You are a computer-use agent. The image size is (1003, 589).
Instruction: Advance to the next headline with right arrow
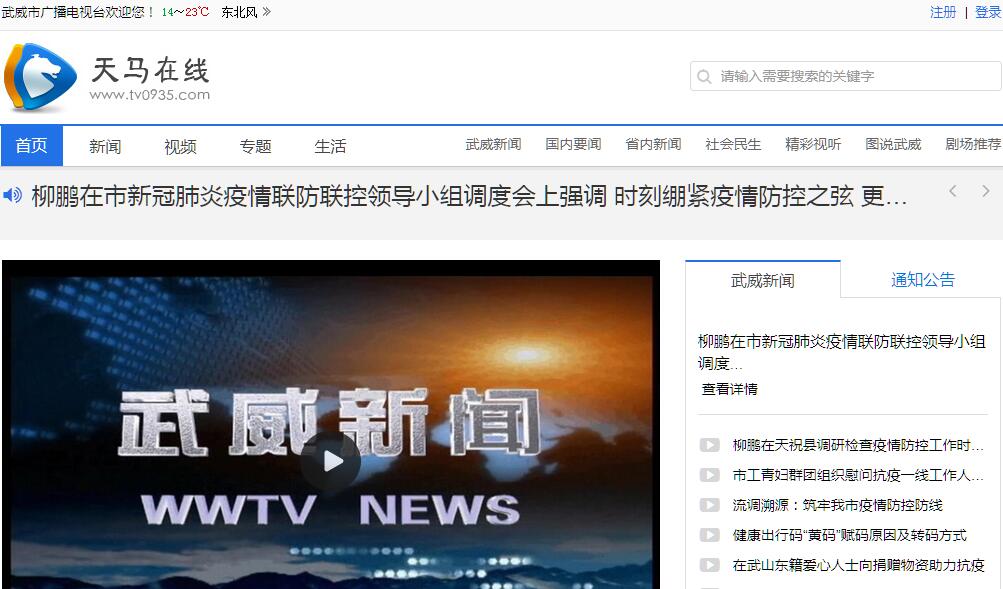pos(986,191)
